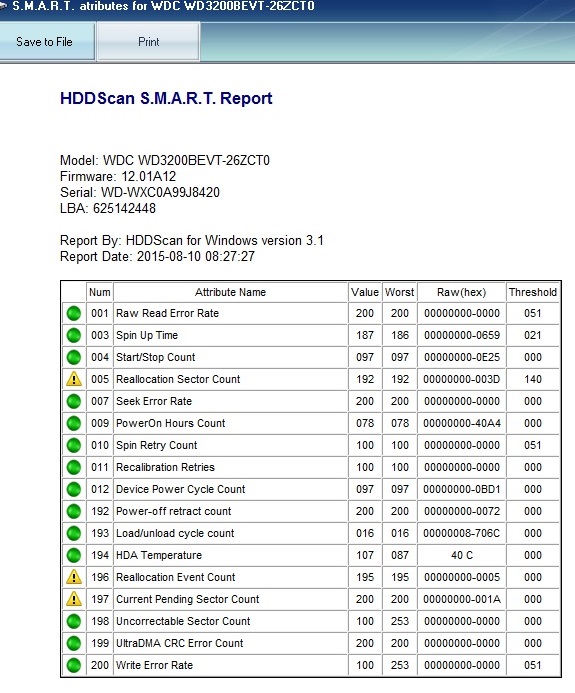Select the Load/unload cycle count row name
Viewport: 575px width, 693px height.
pos(175,533)
